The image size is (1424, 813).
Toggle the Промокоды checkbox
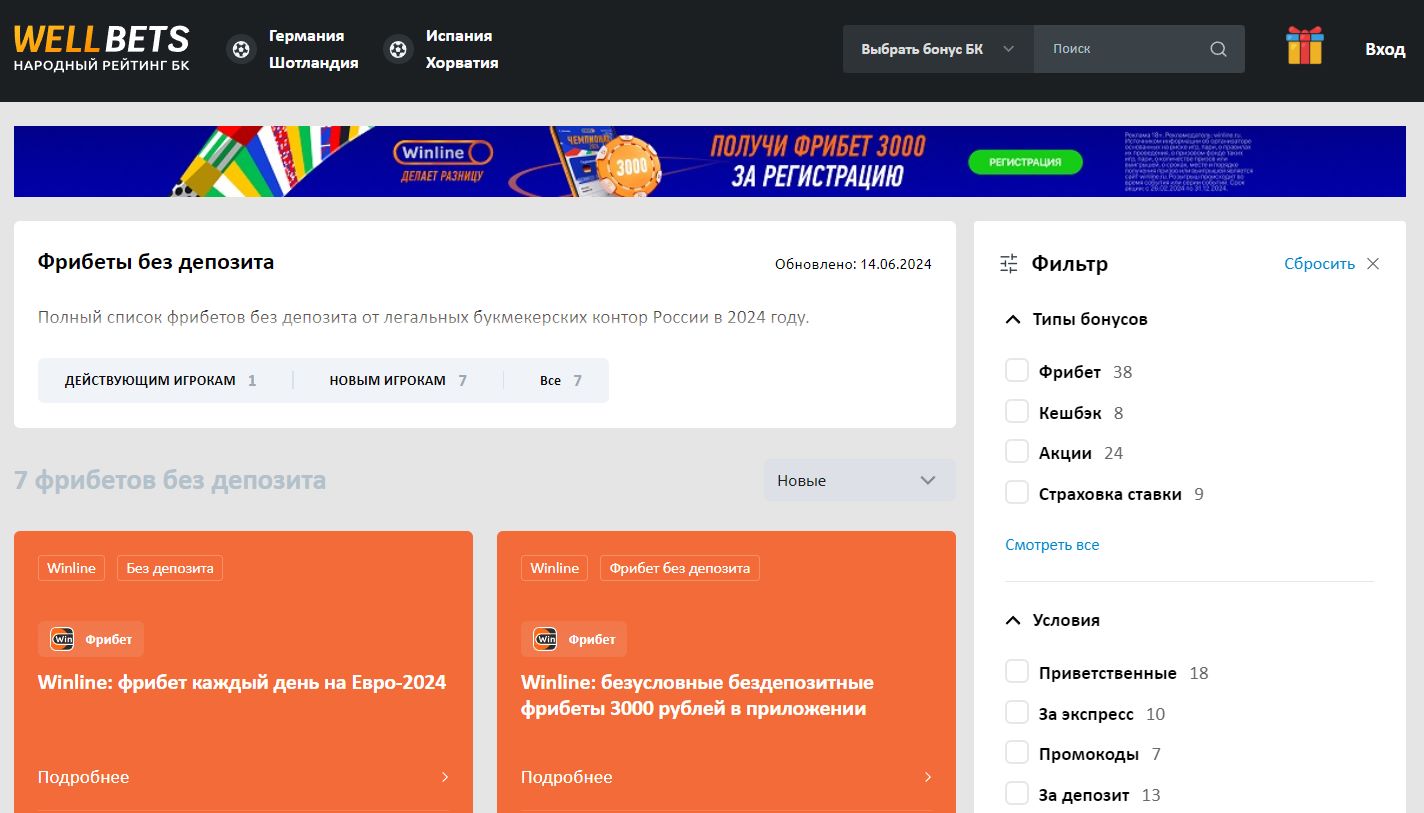click(1017, 753)
